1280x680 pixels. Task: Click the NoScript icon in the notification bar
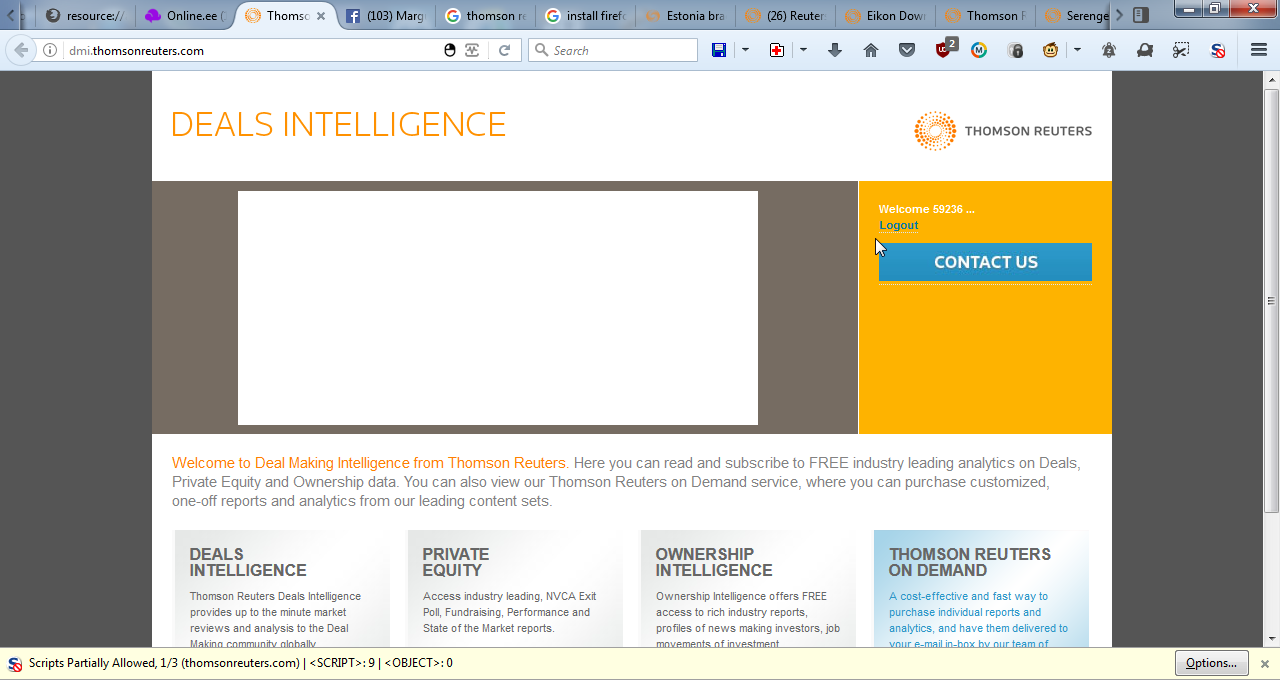pyautogui.click(x=15, y=663)
